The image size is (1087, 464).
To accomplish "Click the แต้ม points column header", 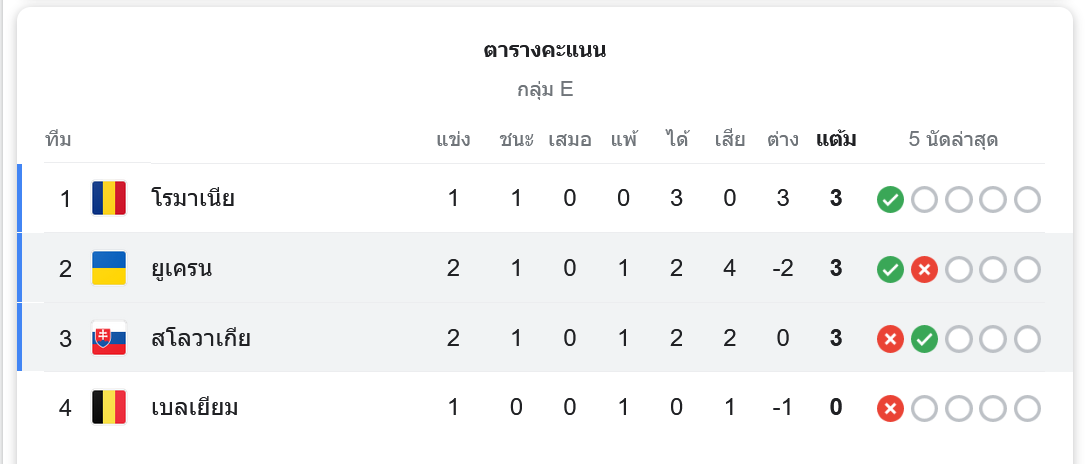I will (836, 139).
